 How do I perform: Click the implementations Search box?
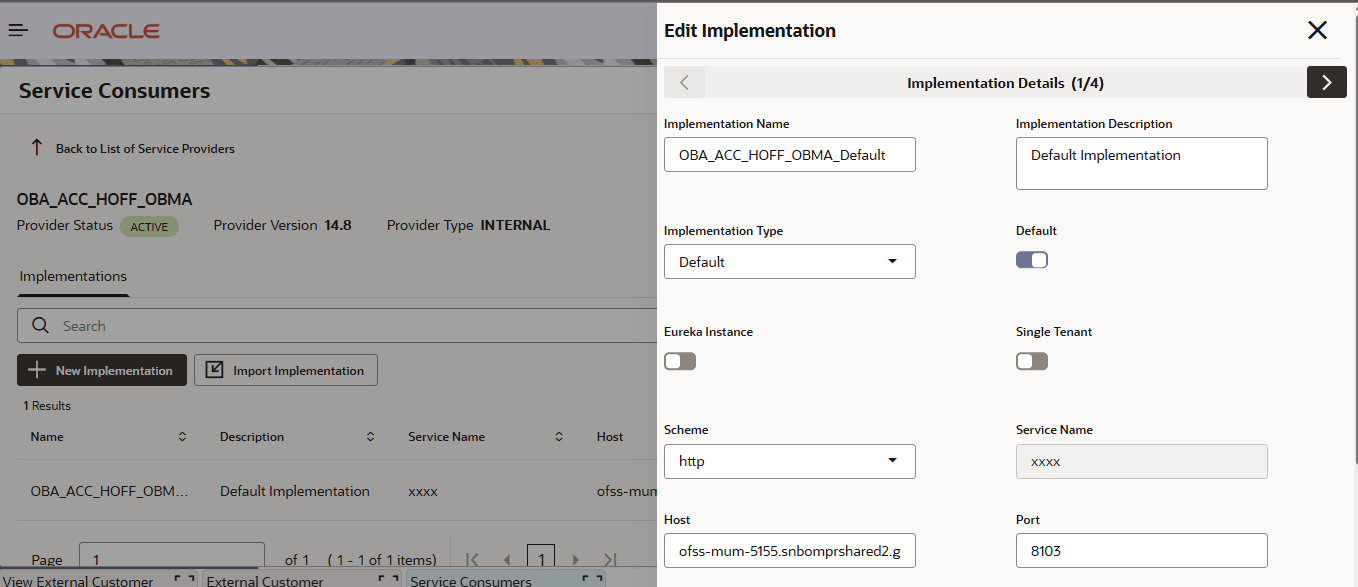(338, 326)
